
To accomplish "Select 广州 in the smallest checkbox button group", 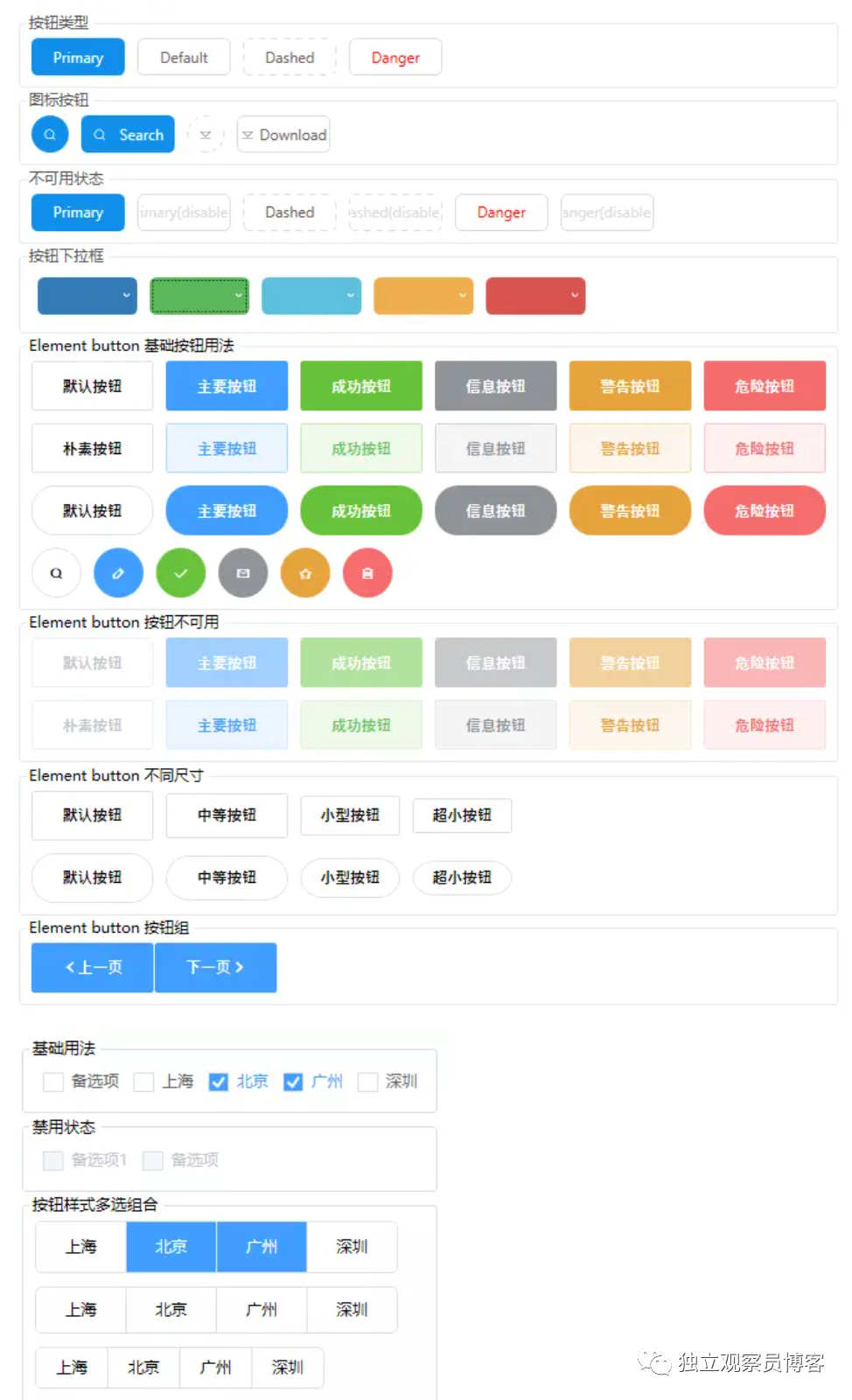I will point(215,1368).
